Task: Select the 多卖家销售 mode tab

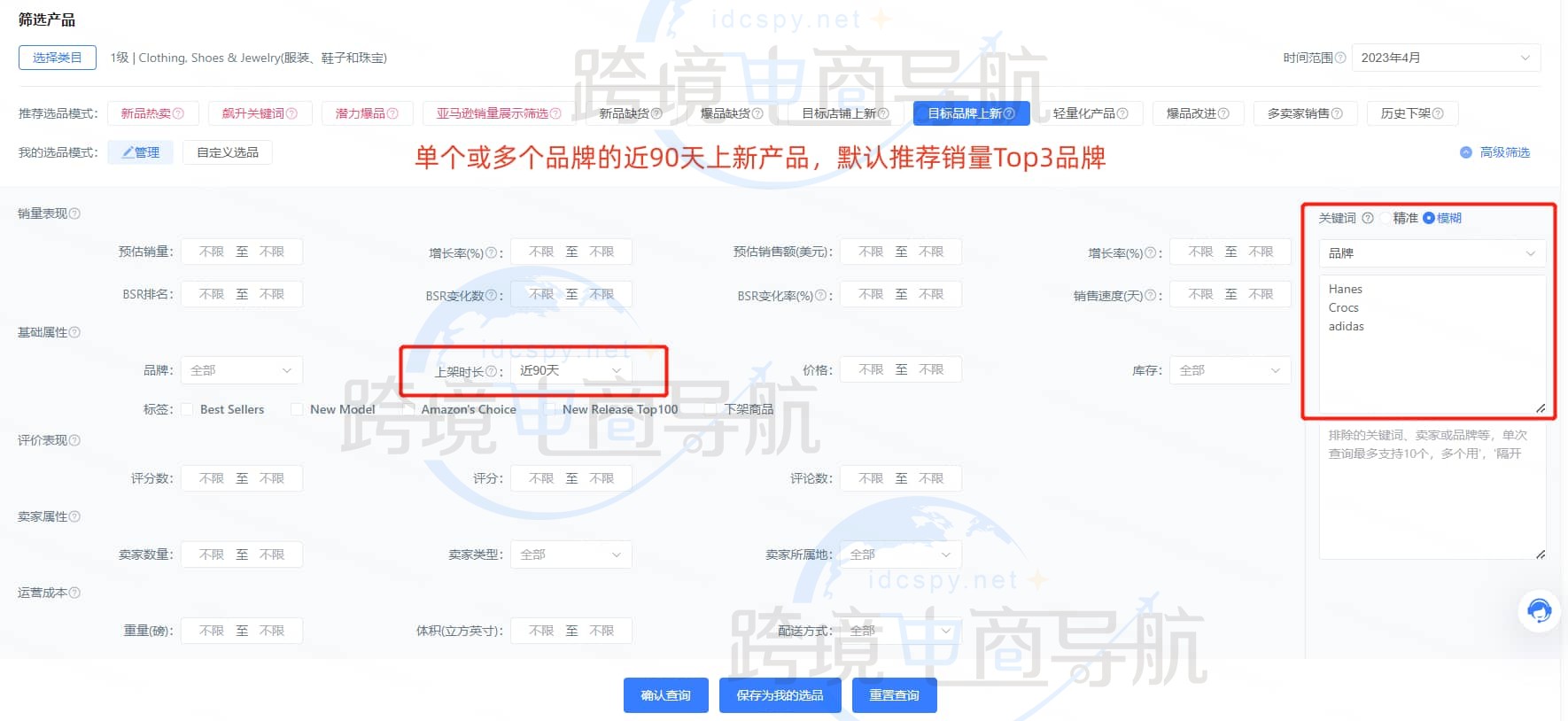Action: tap(1305, 113)
